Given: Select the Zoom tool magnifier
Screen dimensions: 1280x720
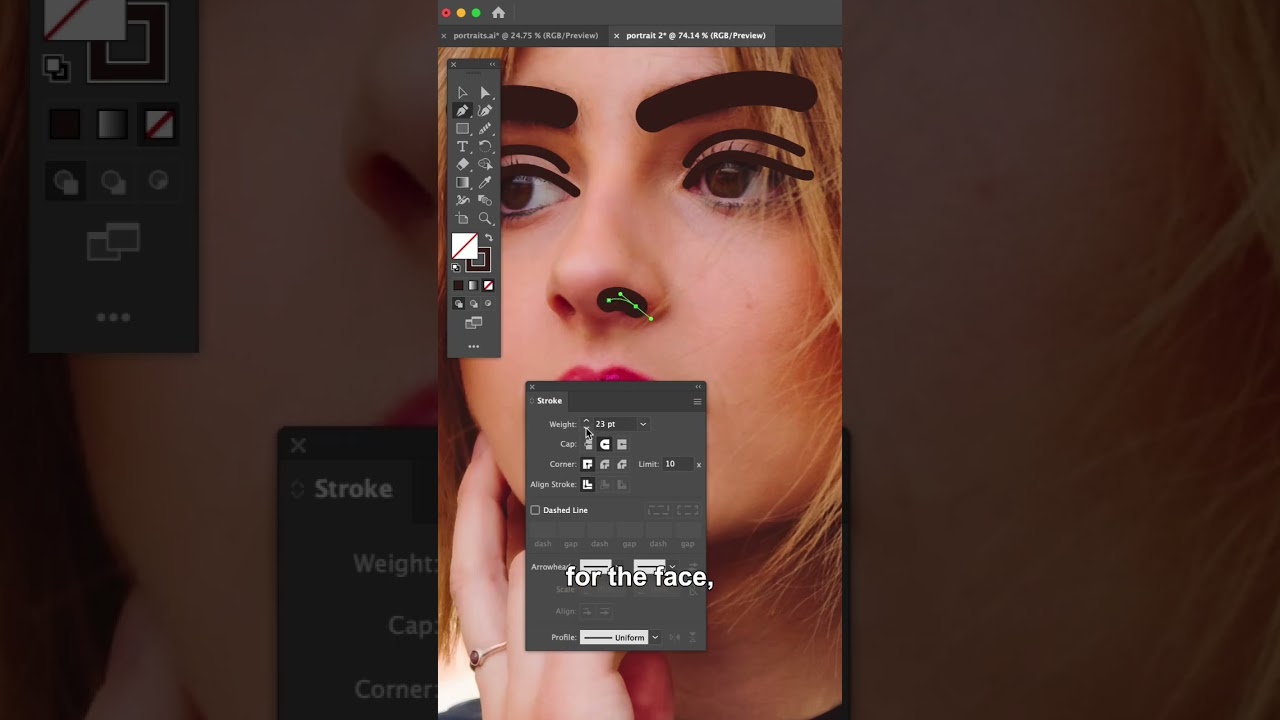Looking at the screenshot, I should click(485, 219).
